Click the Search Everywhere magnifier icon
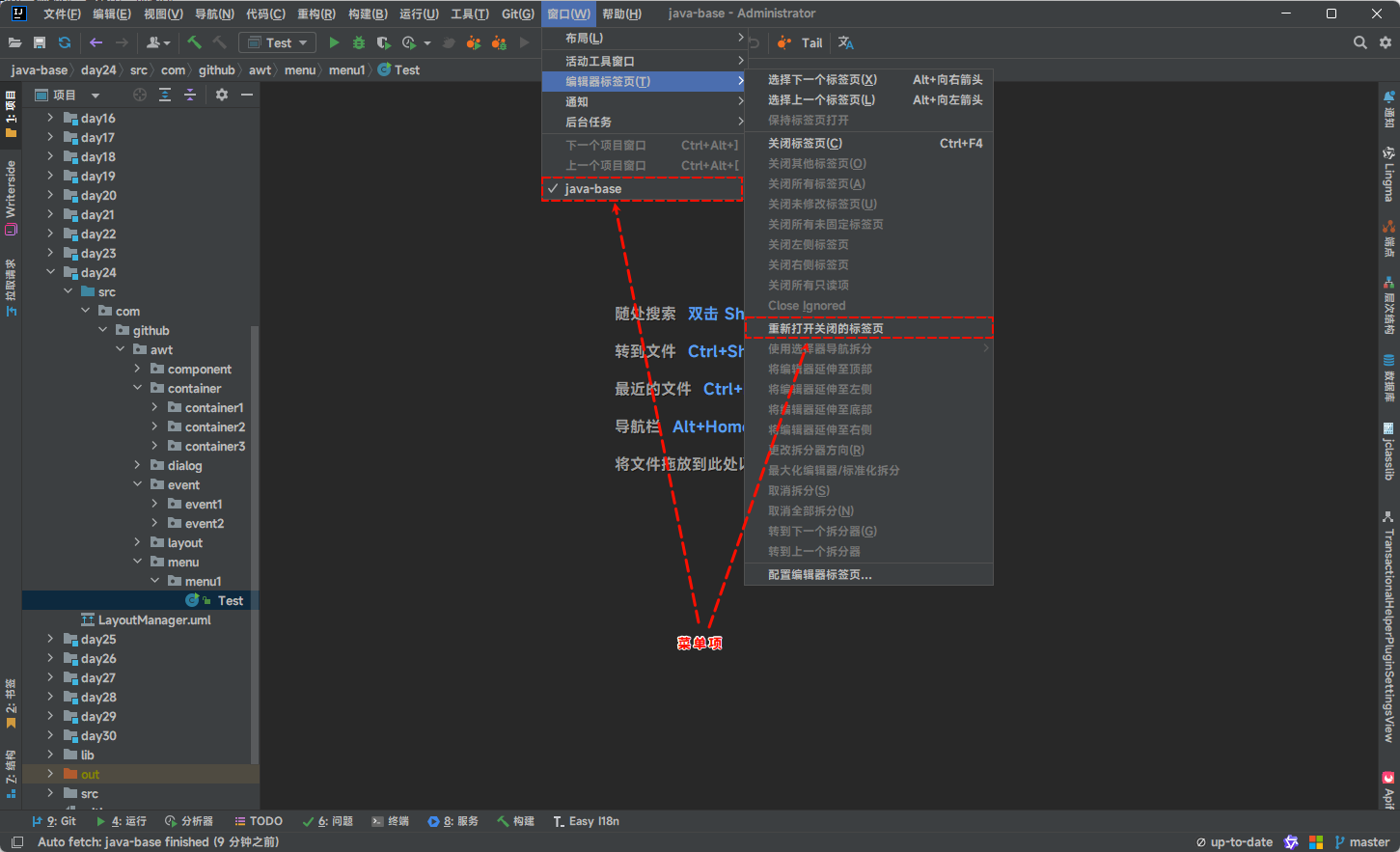Screen dimensions: 1400x852 pos(1359,42)
